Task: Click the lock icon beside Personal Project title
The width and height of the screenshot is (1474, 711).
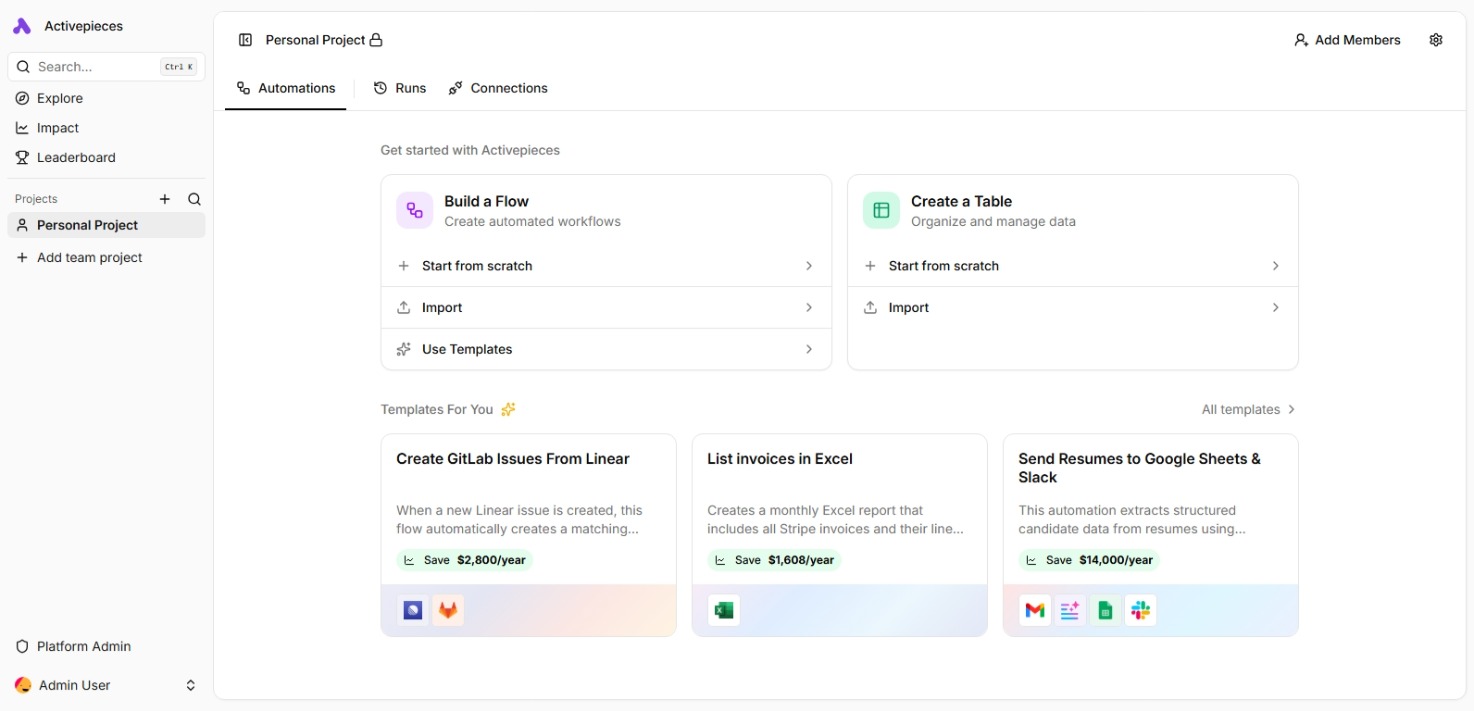Action: pos(376,40)
